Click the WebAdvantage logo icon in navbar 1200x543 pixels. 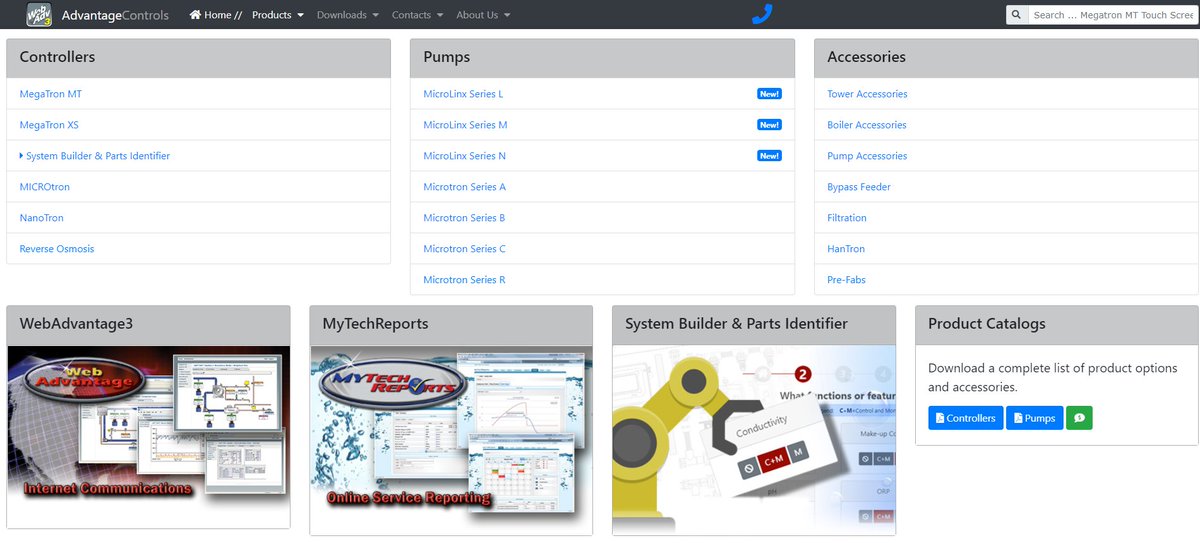coord(39,14)
